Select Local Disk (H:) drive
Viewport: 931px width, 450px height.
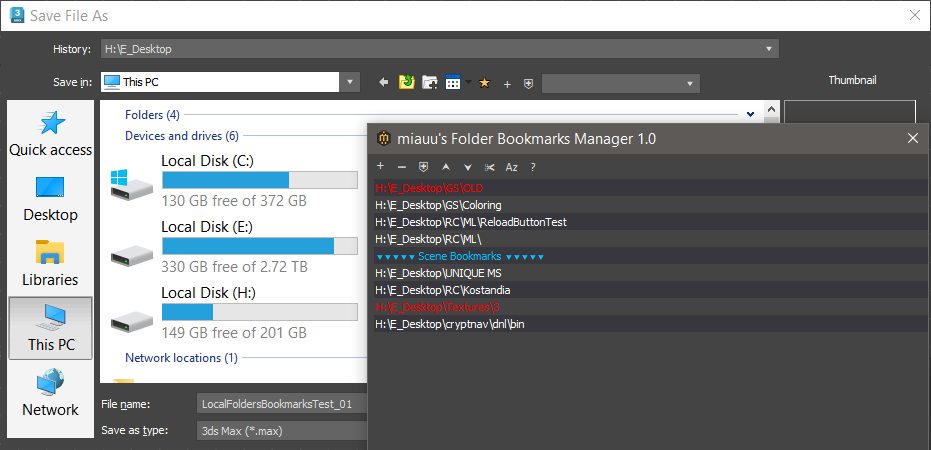pyautogui.click(x=234, y=313)
